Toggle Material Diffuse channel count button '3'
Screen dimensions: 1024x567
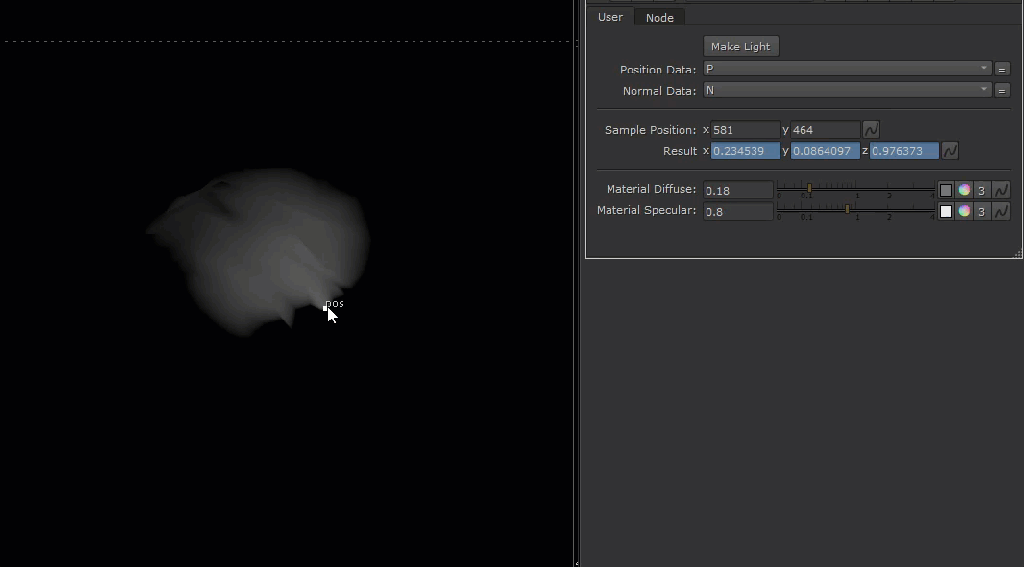coord(982,190)
